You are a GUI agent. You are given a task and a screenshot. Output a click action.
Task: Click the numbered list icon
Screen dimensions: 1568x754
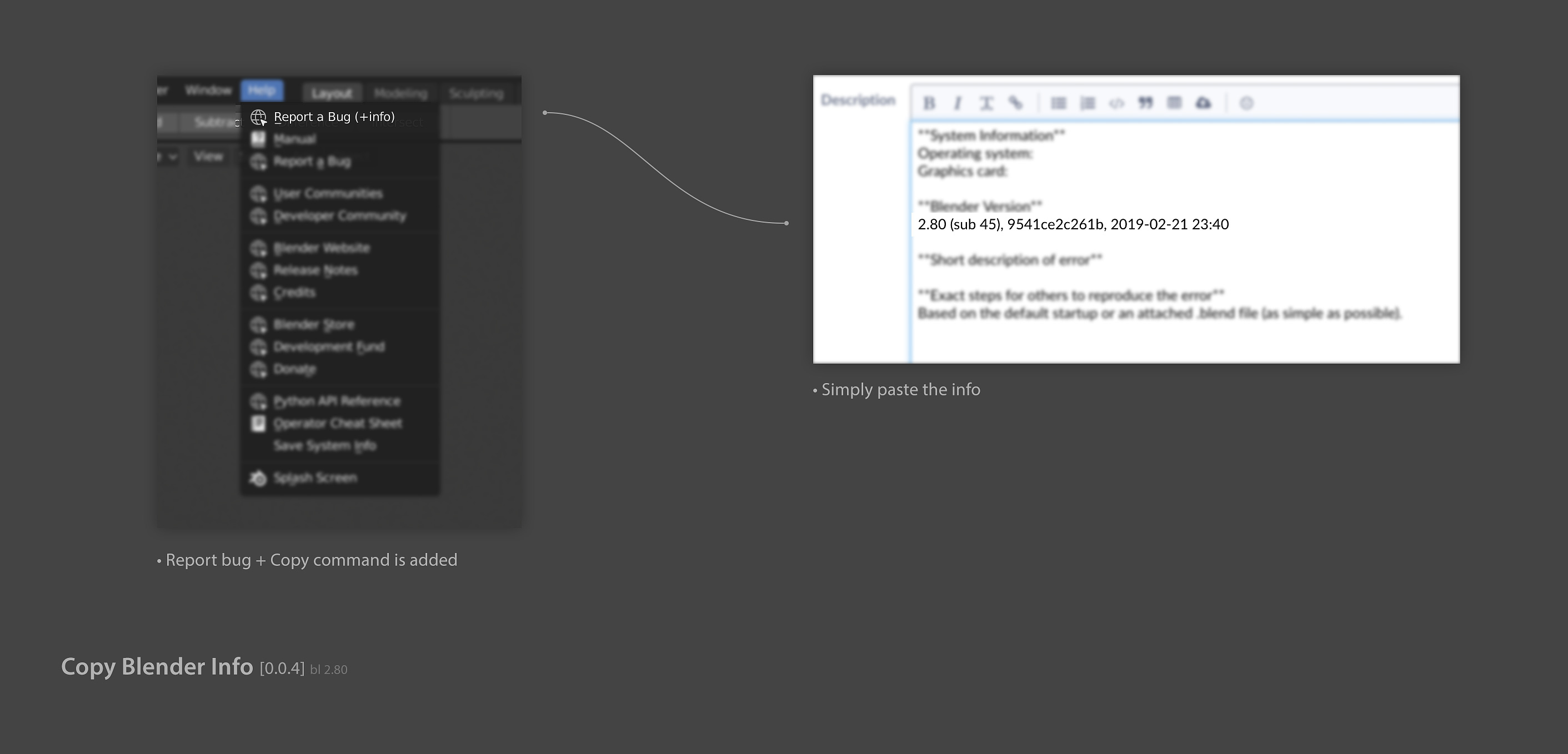click(1088, 103)
